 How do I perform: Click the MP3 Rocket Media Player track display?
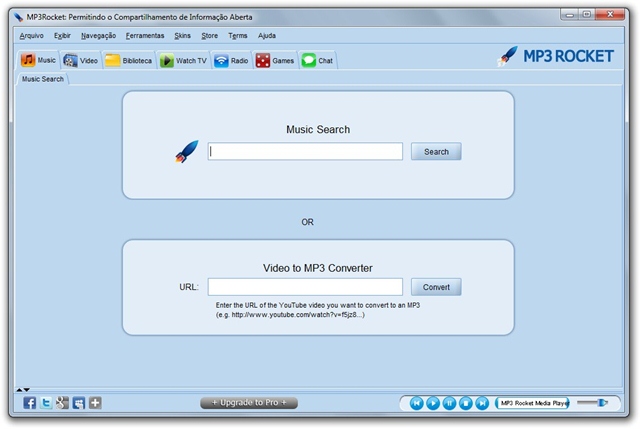tap(532, 403)
